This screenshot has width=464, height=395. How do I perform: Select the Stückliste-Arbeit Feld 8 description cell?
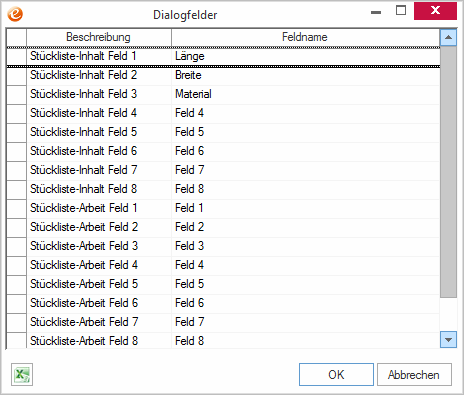click(99, 341)
